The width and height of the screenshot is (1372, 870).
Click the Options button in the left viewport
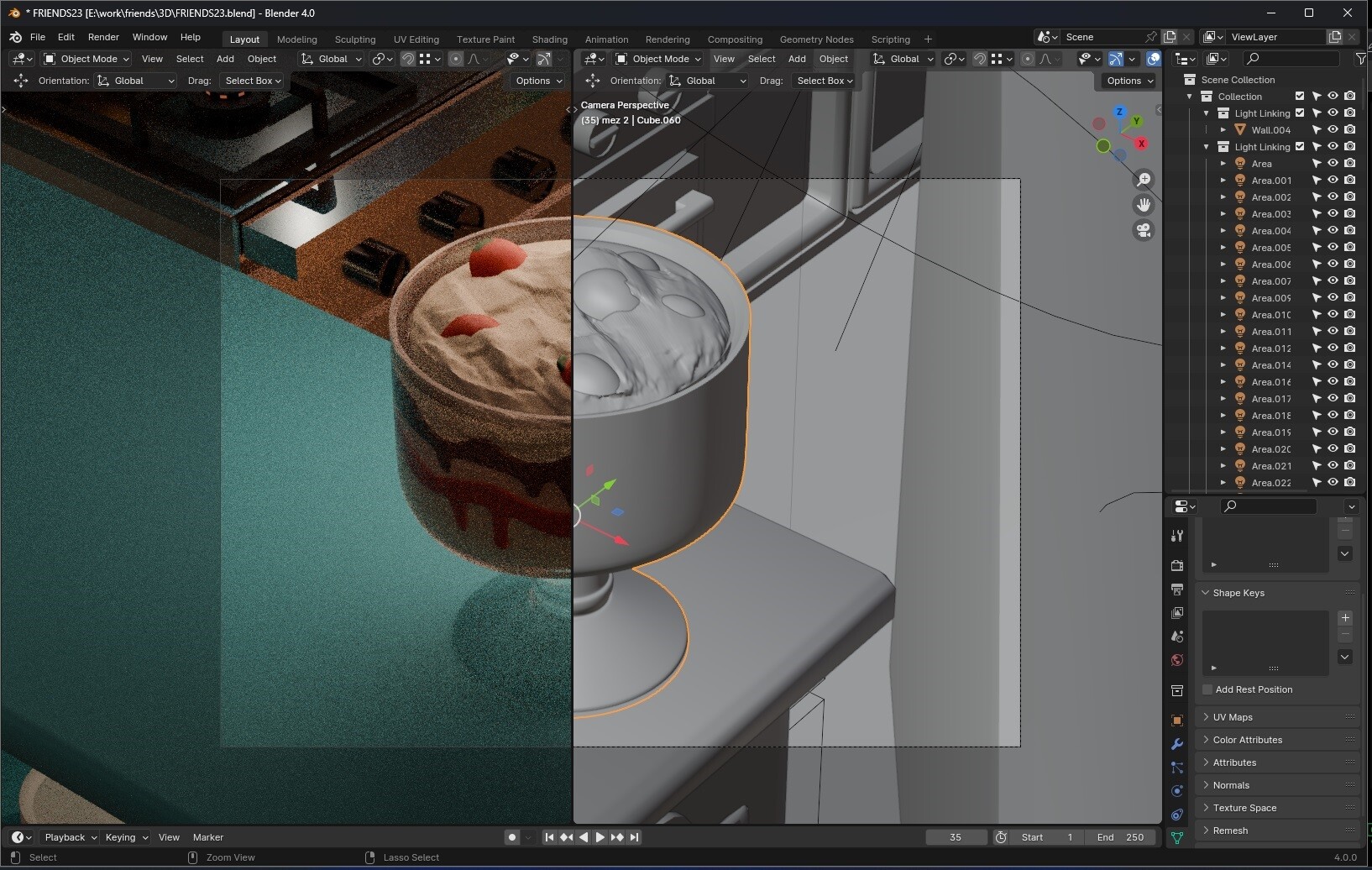(x=537, y=81)
